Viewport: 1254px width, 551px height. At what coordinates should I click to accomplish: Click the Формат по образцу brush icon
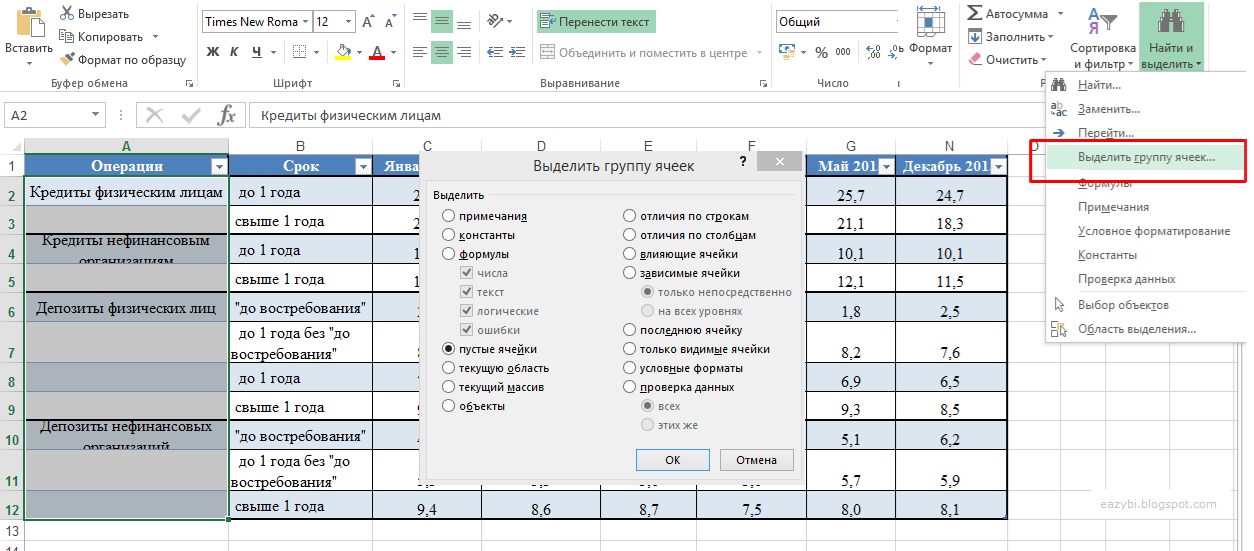tap(67, 60)
